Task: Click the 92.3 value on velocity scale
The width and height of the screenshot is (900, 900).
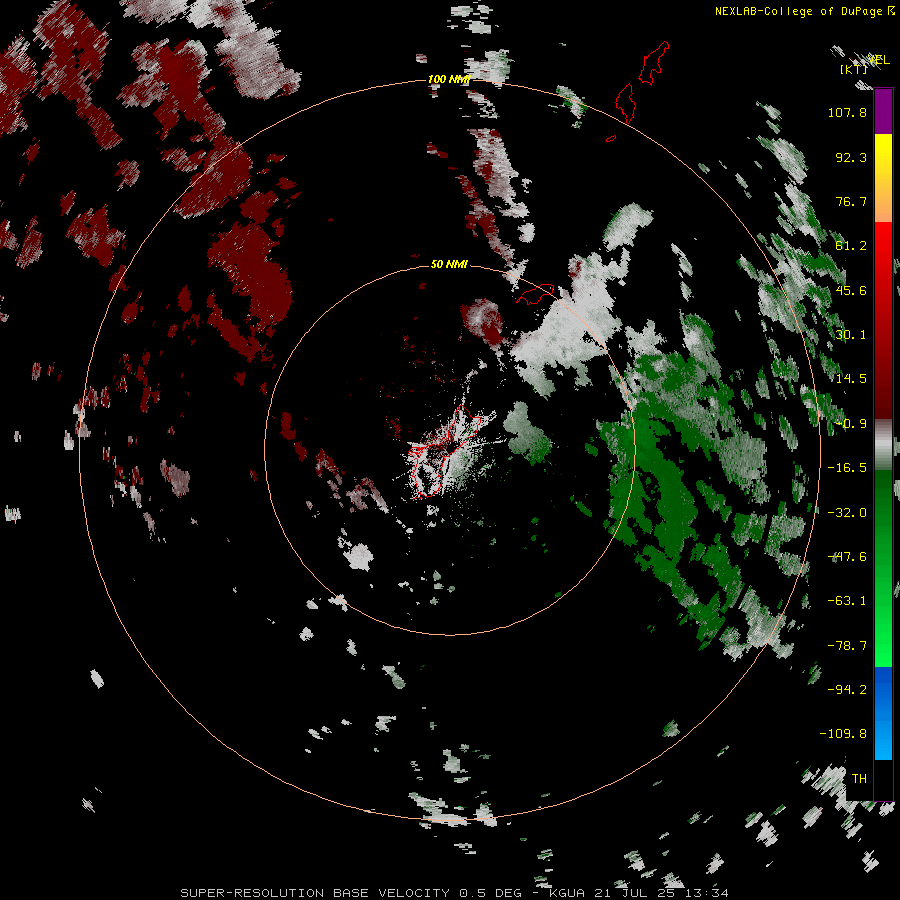Action: click(851, 157)
